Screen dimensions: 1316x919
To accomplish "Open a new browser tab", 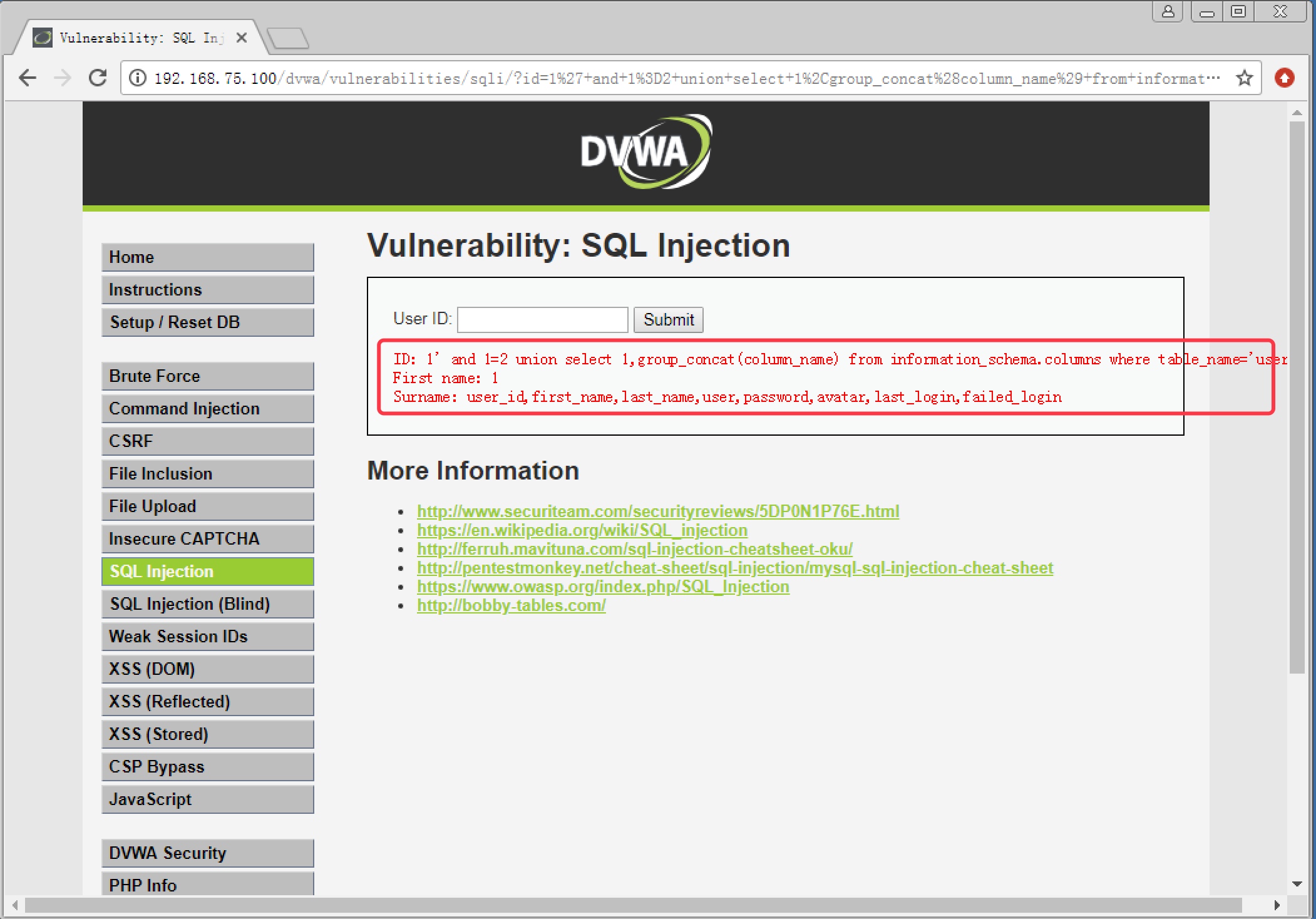I will tap(288, 38).
